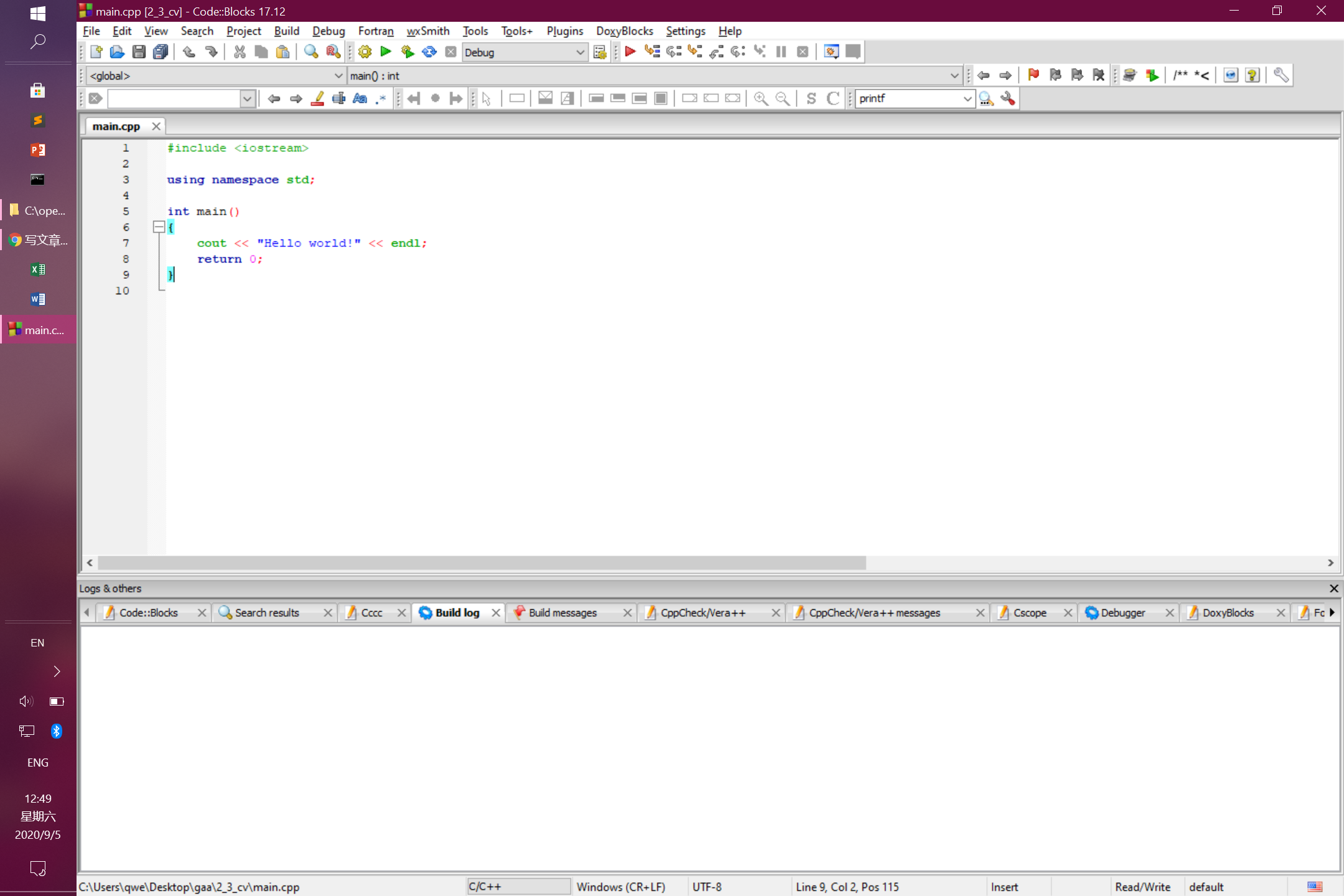This screenshot has width=1344, height=896.
Task: Click the Rebuild icon with blue arrows
Action: click(x=429, y=52)
